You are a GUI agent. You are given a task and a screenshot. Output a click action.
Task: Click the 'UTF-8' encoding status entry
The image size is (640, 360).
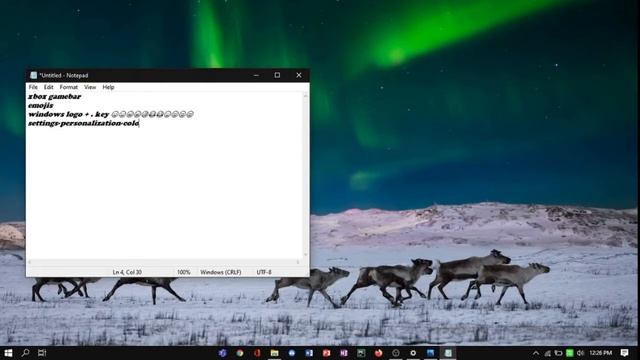coord(264,272)
